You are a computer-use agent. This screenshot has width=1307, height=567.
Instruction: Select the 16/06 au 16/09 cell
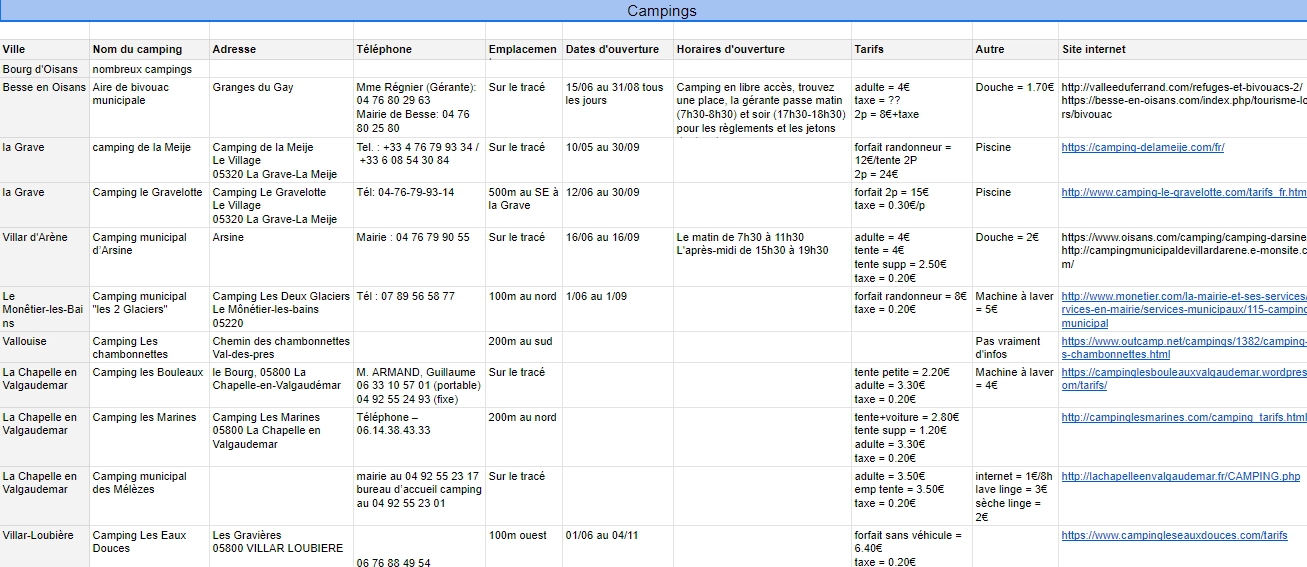617,257
